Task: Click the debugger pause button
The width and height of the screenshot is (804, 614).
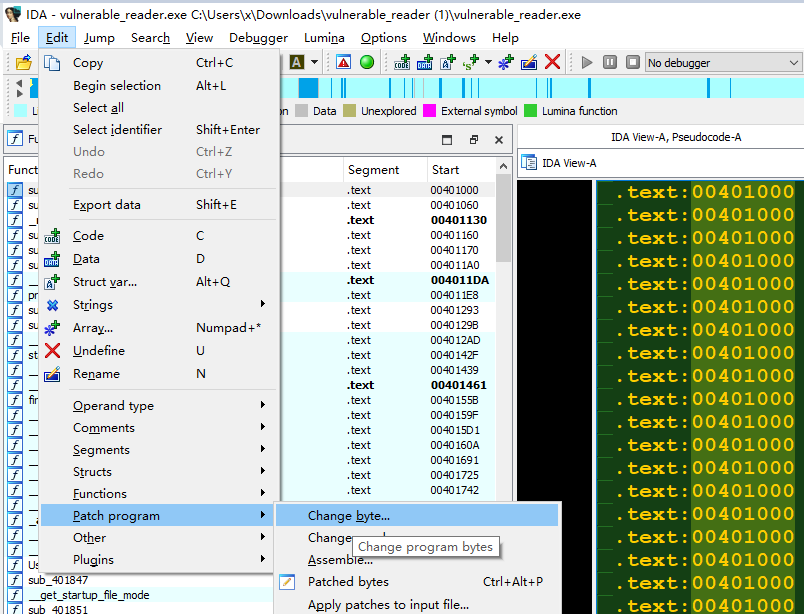Action: tap(610, 63)
